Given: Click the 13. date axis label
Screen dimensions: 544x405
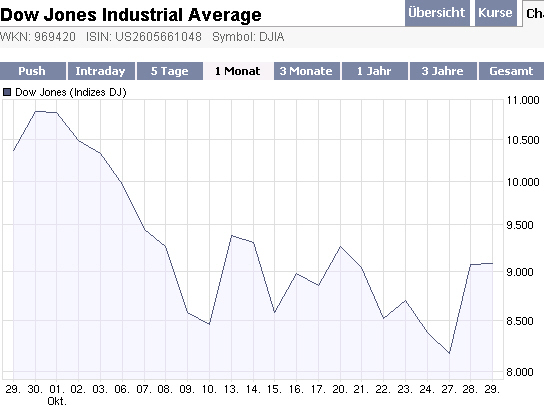Looking at the screenshot, I should 231,389.
